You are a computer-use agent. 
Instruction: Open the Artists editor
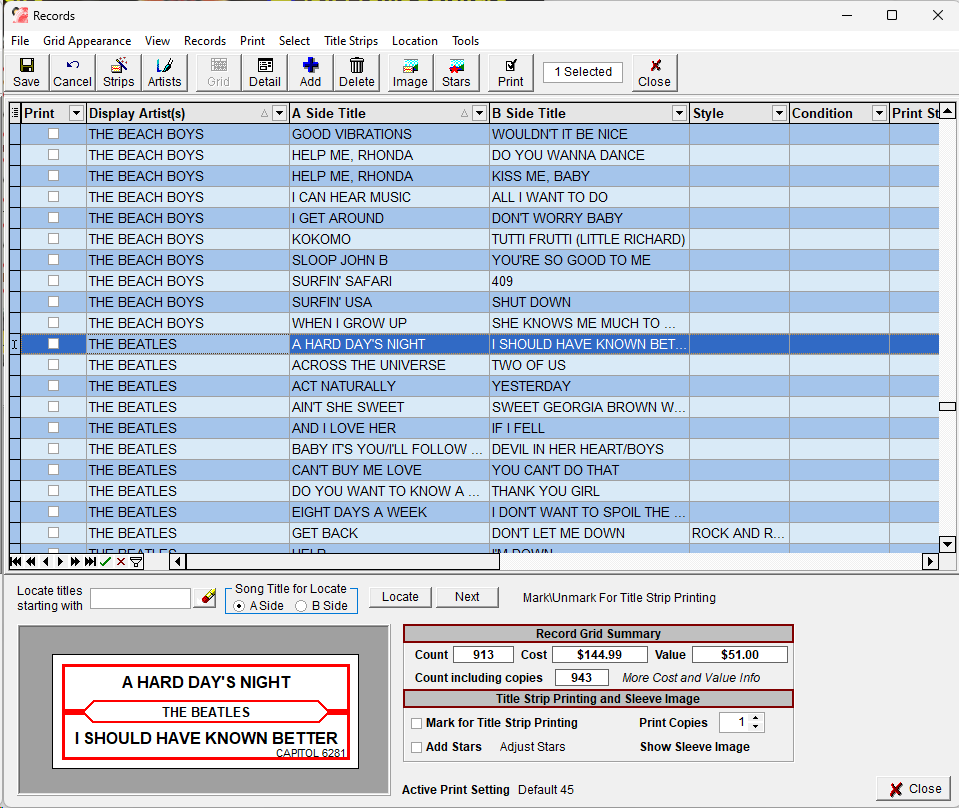165,72
